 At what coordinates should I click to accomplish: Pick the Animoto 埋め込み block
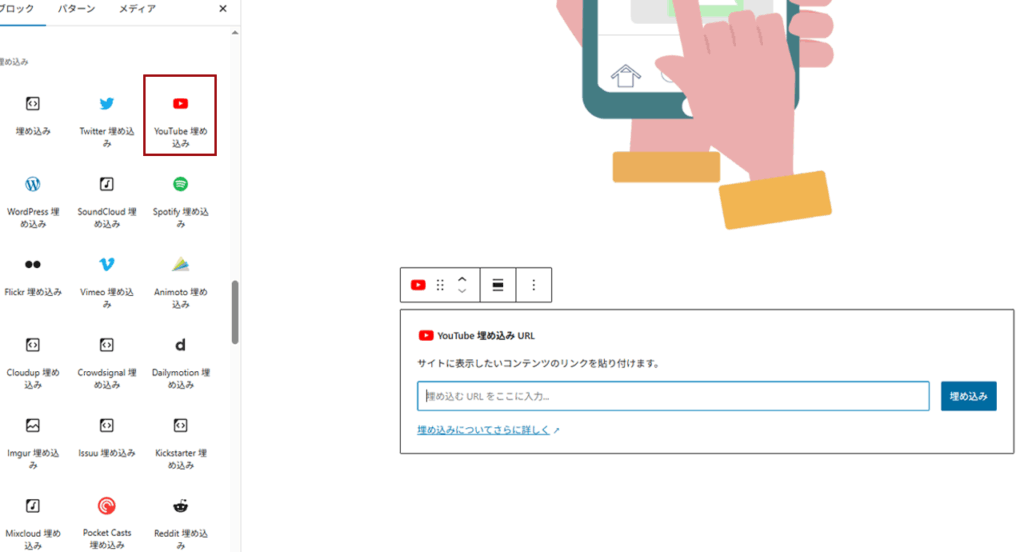pyautogui.click(x=180, y=282)
